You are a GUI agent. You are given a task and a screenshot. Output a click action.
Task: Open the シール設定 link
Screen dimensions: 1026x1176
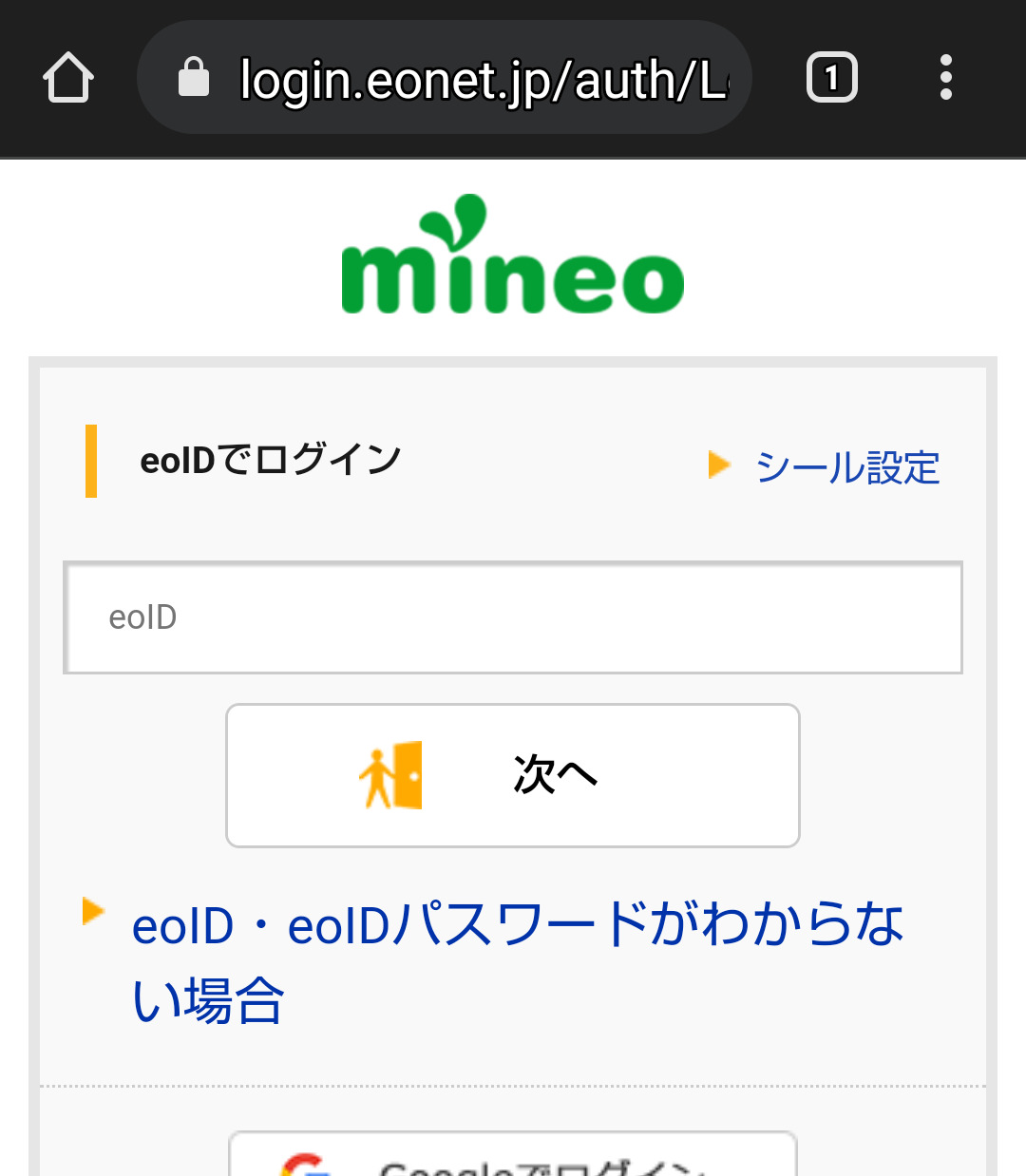[846, 467]
